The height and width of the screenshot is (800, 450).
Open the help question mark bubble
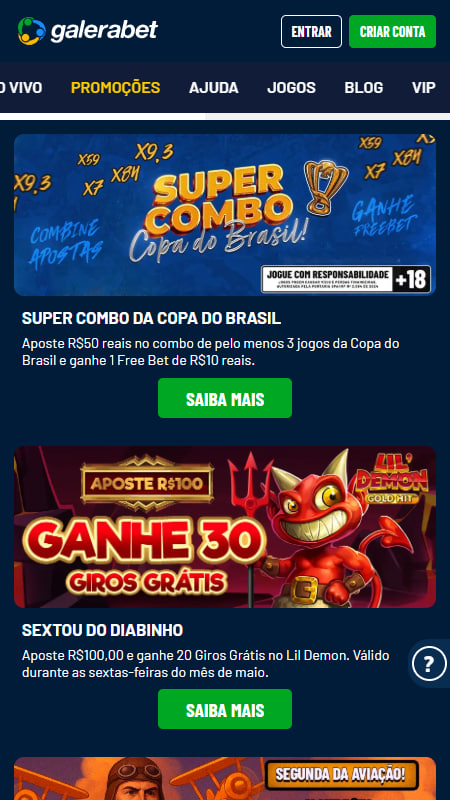429,664
